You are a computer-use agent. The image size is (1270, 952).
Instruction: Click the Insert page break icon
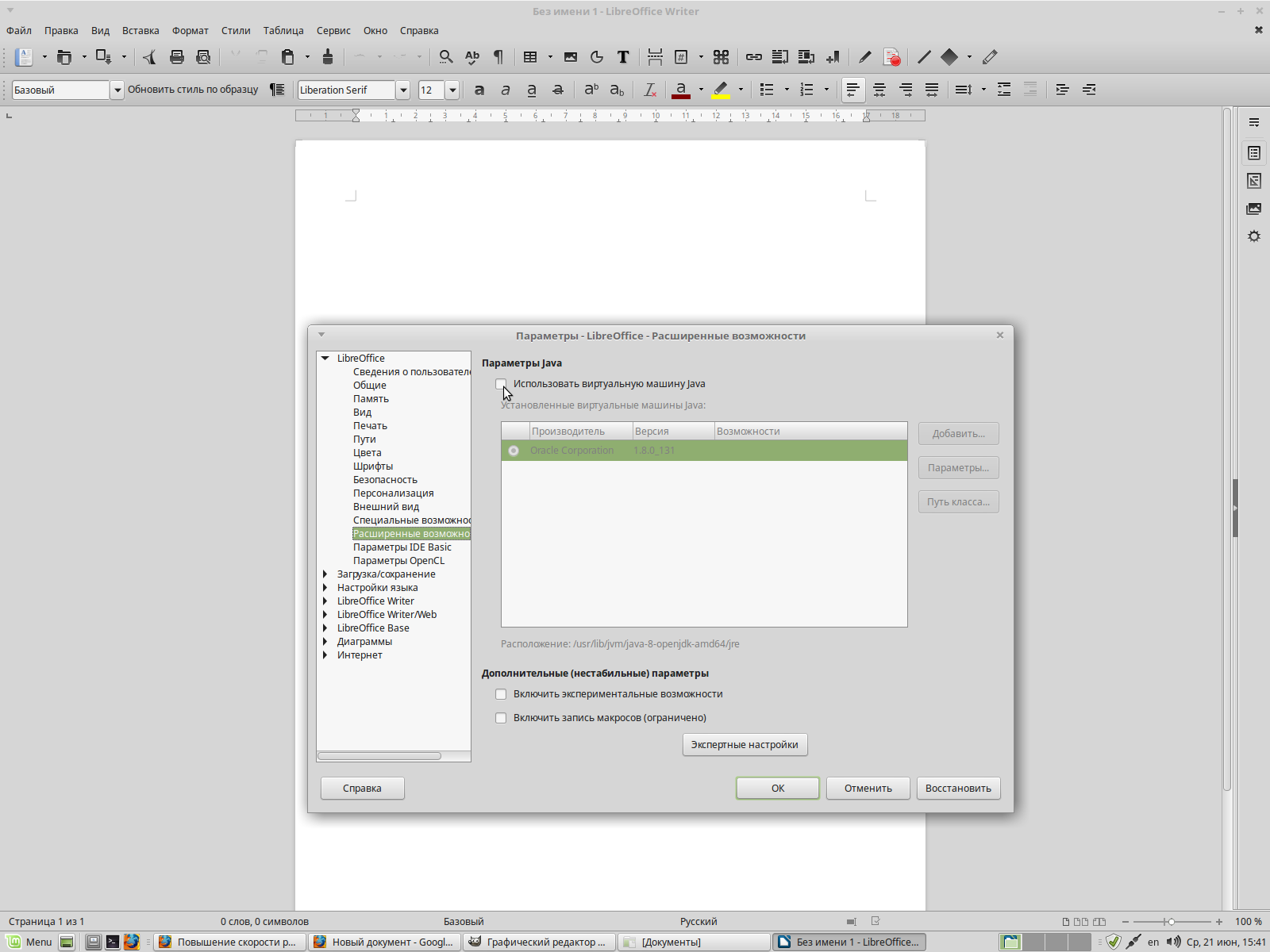(x=655, y=57)
